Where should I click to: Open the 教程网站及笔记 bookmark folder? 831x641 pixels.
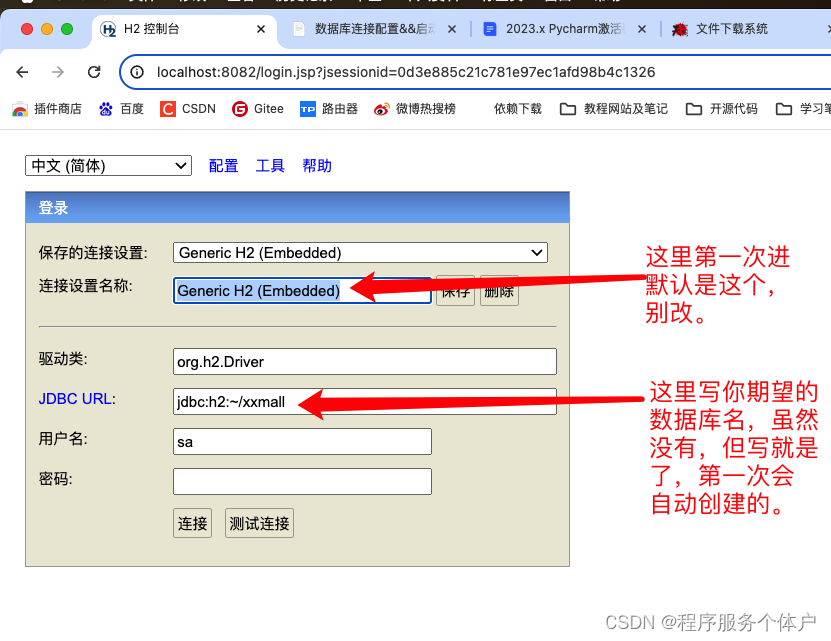tap(614, 109)
